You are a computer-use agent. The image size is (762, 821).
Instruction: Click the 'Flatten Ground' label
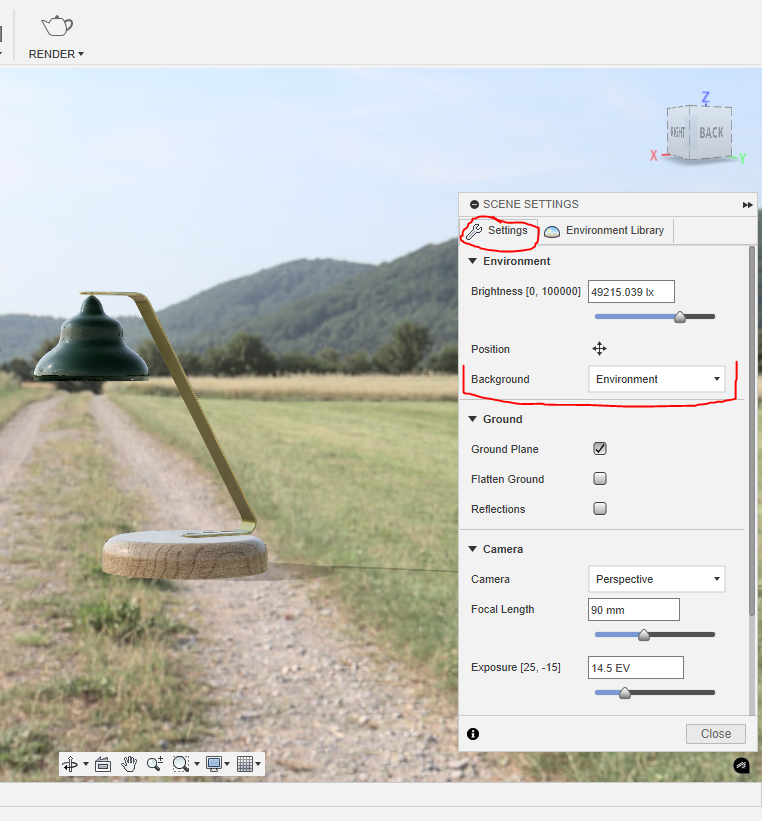tap(507, 479)
